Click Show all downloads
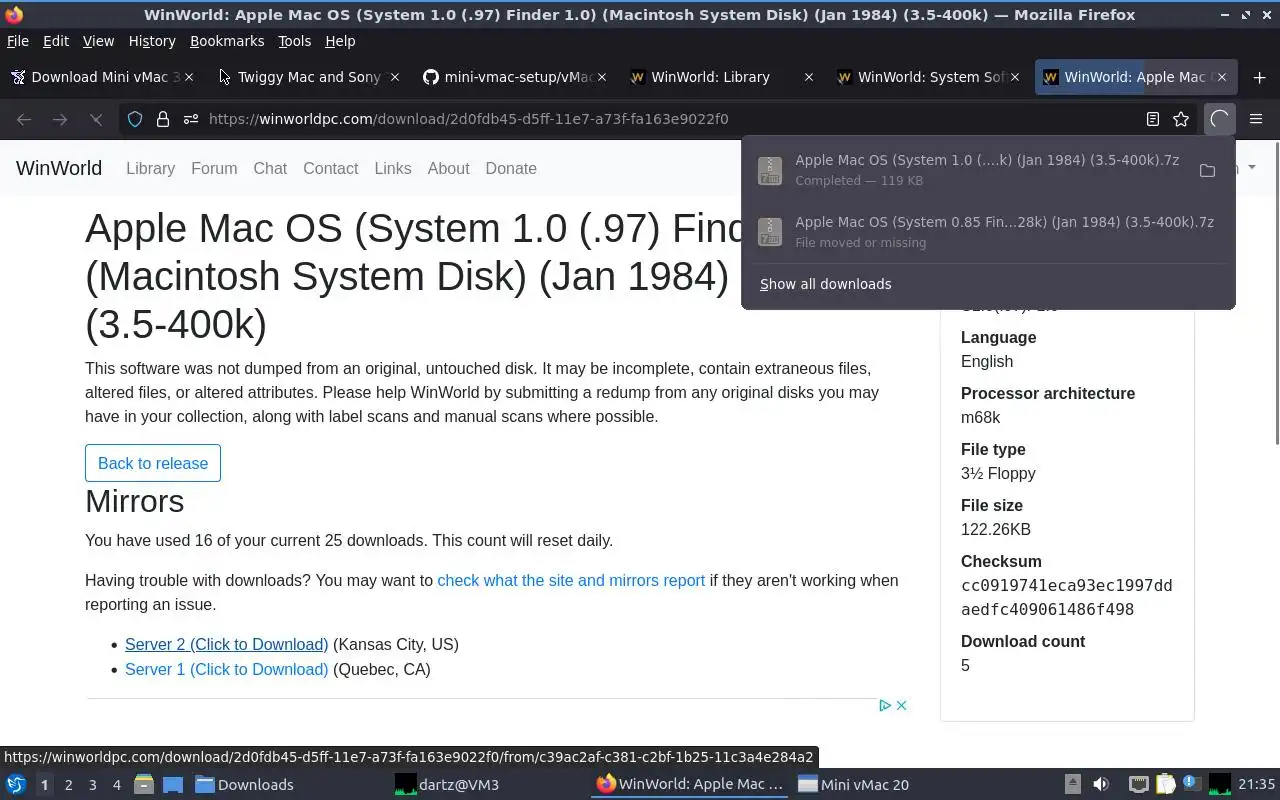The height and width of the screenshot is (800, 1280). coord(825,284)
